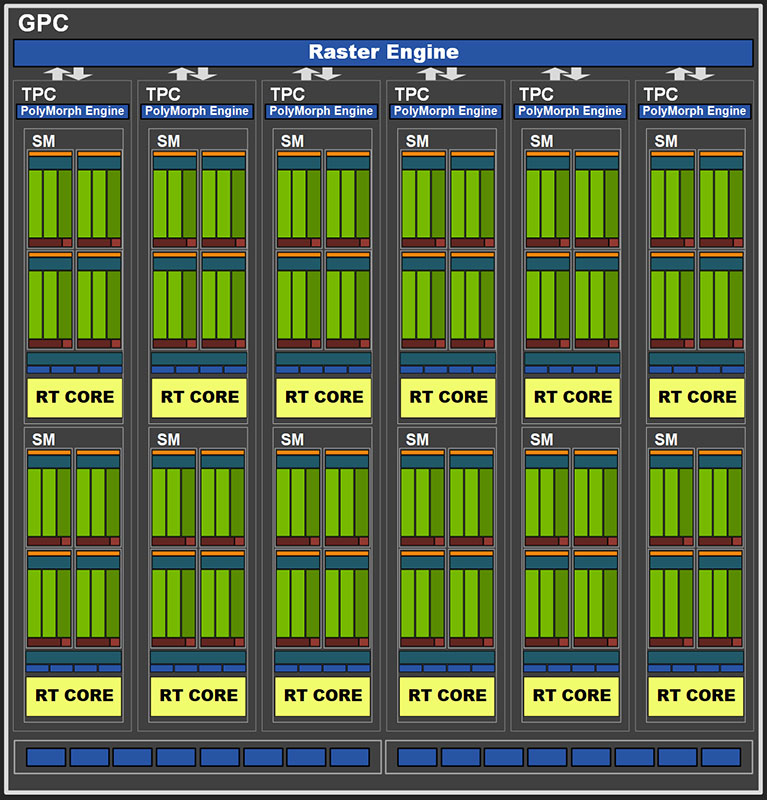This screenshot has width=767, height=800.
Task: Click the upper RT CORE in first TPC
Action: [x=75, y=397]
